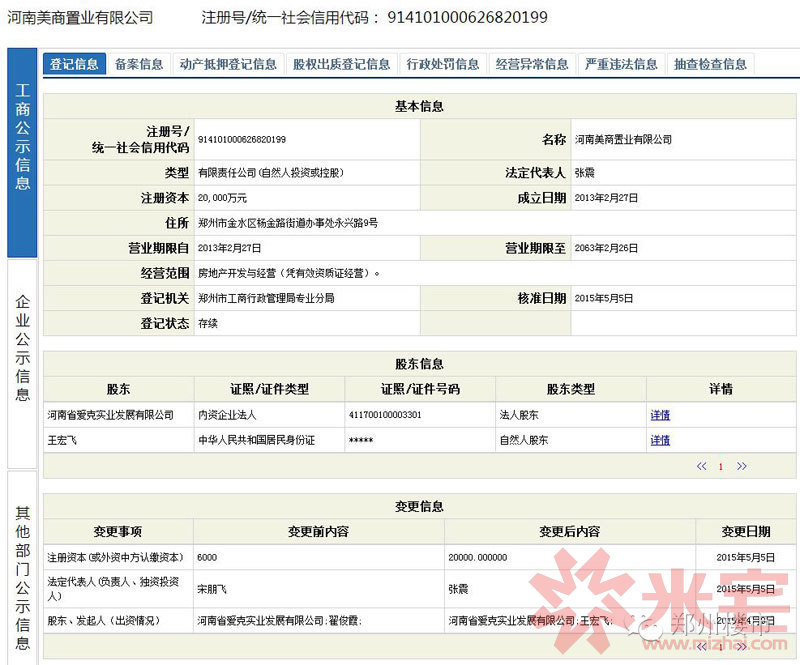The image size is (800, 665).
Task: View the 行政处罚信息 tab
Action: 443,64
